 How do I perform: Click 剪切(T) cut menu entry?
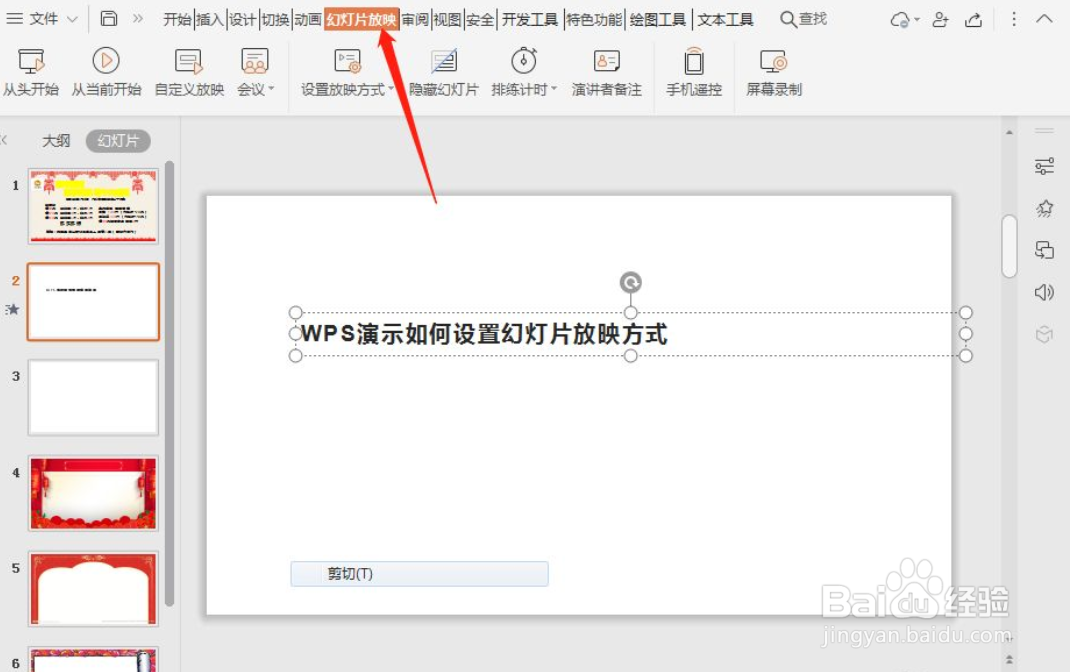click(419, 574)
